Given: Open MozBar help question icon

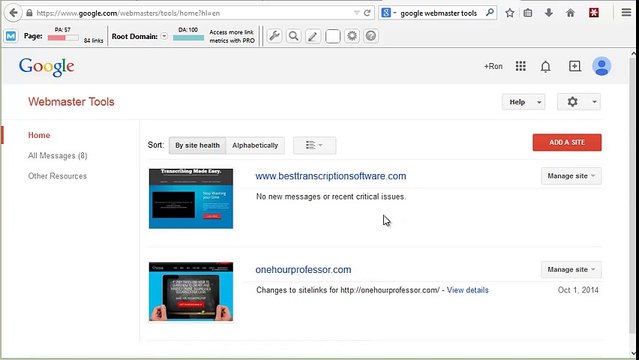Looking at the screenshot, I should (x=371, y=36).
